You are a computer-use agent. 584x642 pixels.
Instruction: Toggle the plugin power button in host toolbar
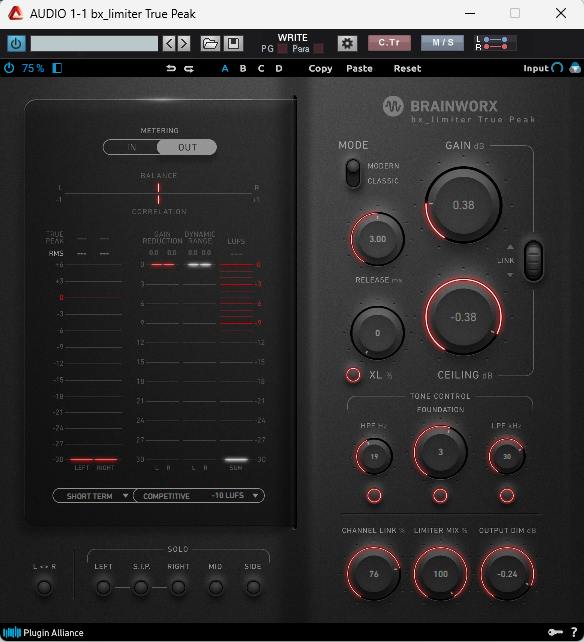click(x=16, y=43)
